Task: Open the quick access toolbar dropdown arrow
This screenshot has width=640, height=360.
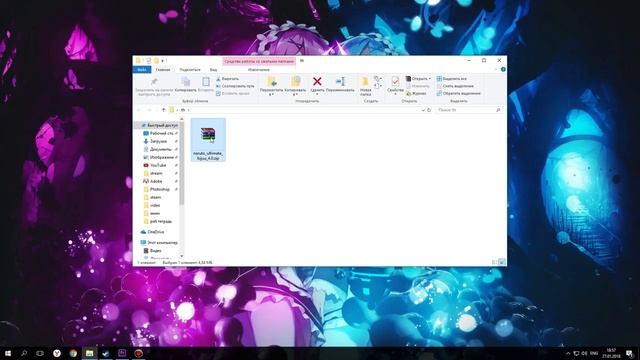Action: [x=162, y=61]
